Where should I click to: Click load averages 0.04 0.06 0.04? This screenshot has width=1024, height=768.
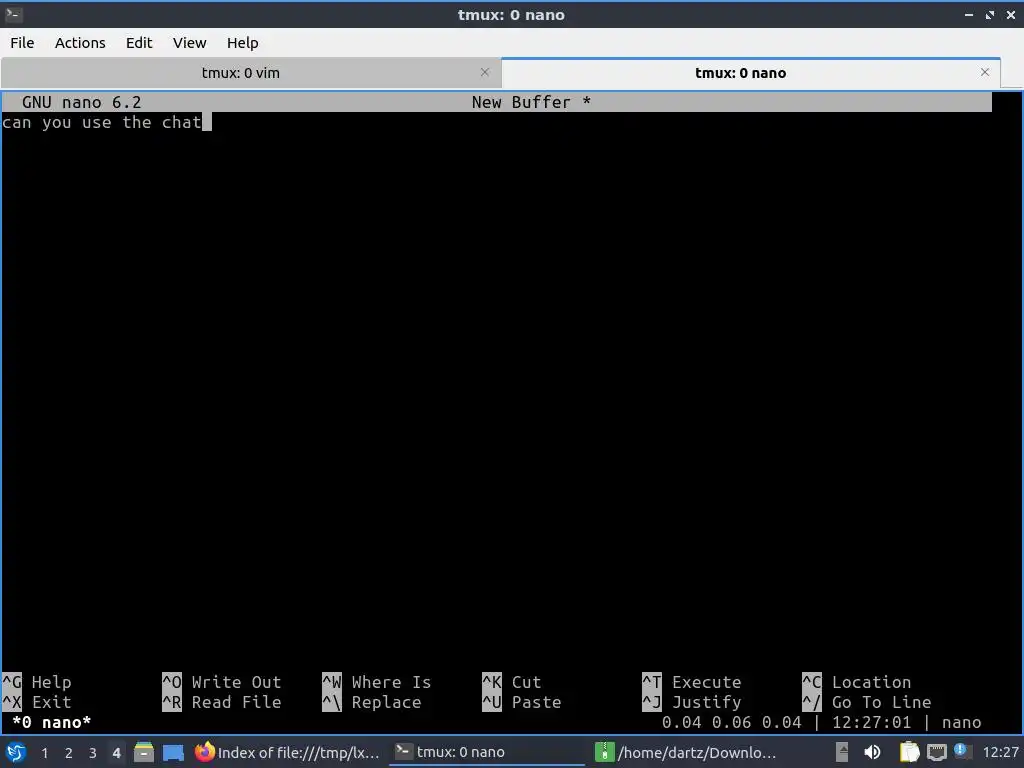click(x=731, y=723)
